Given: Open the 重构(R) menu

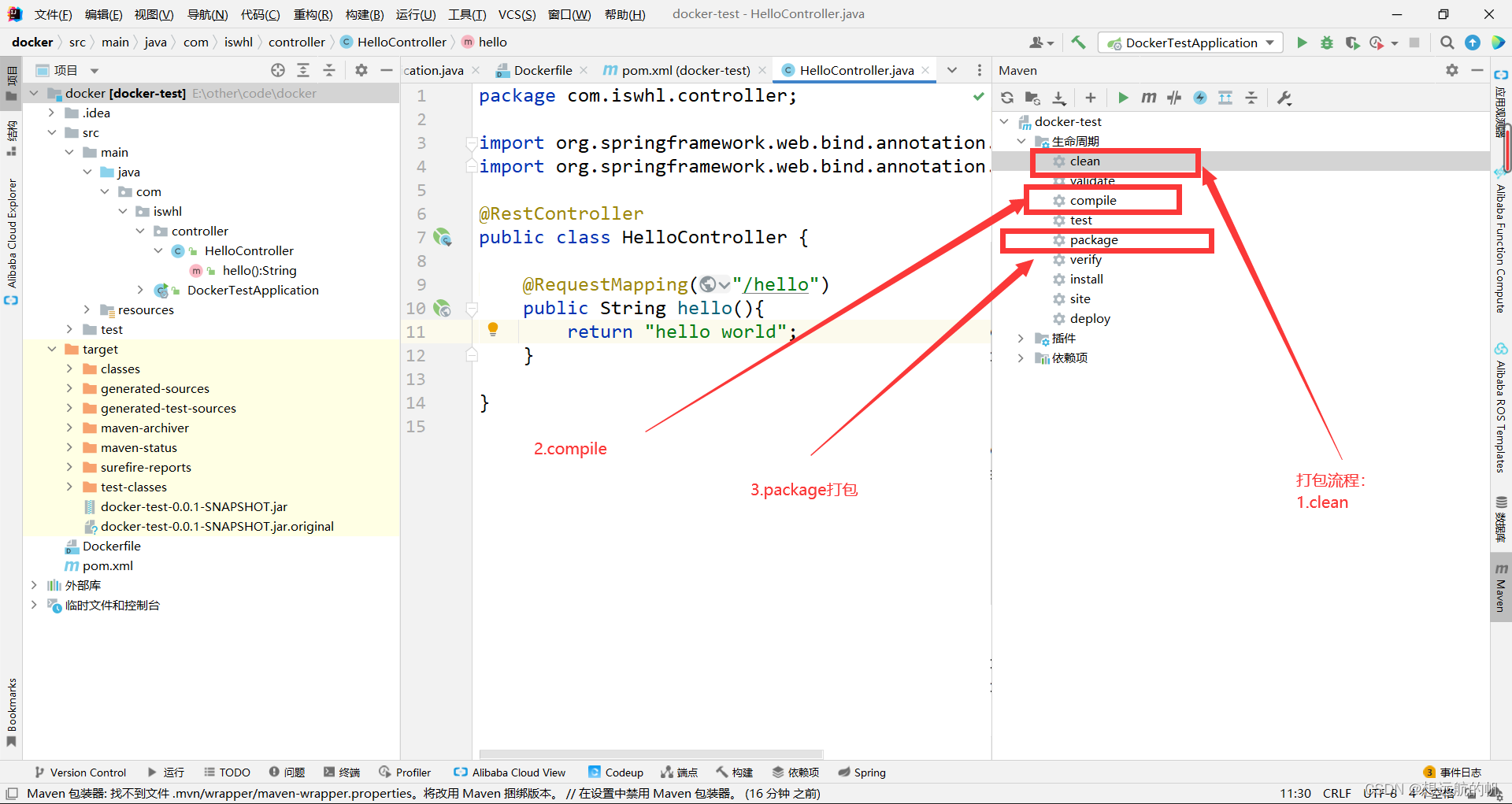Looking at the screenshot, I should point(313,14).
